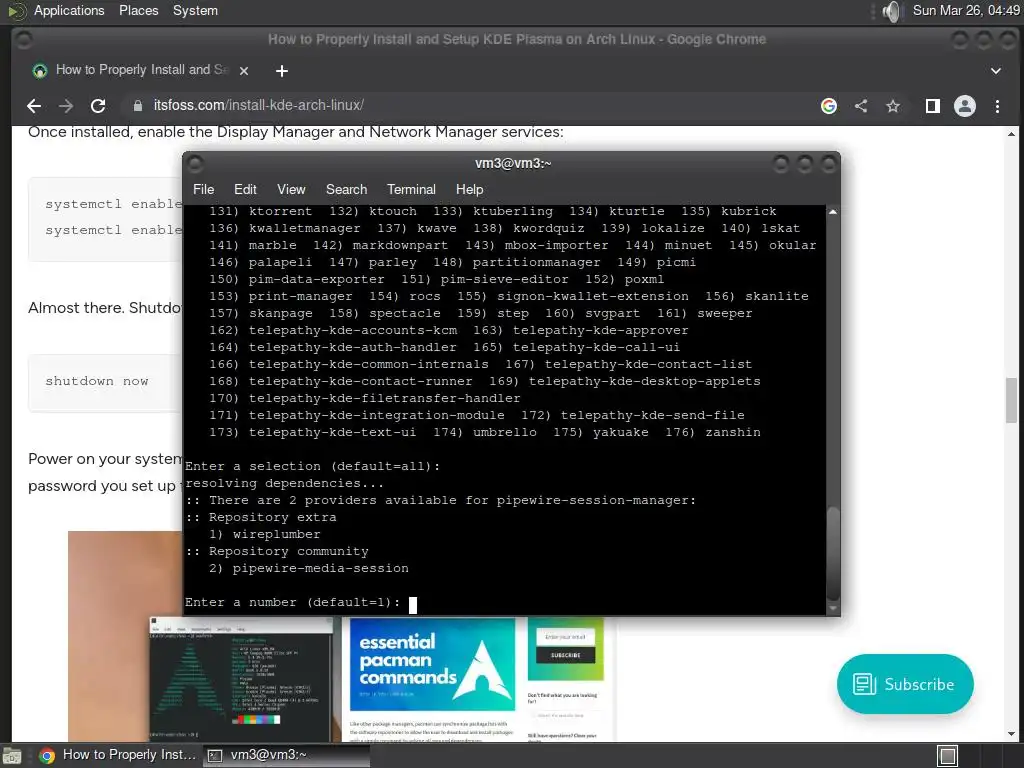Click the workspace switcher box

[x=948, y=756]
